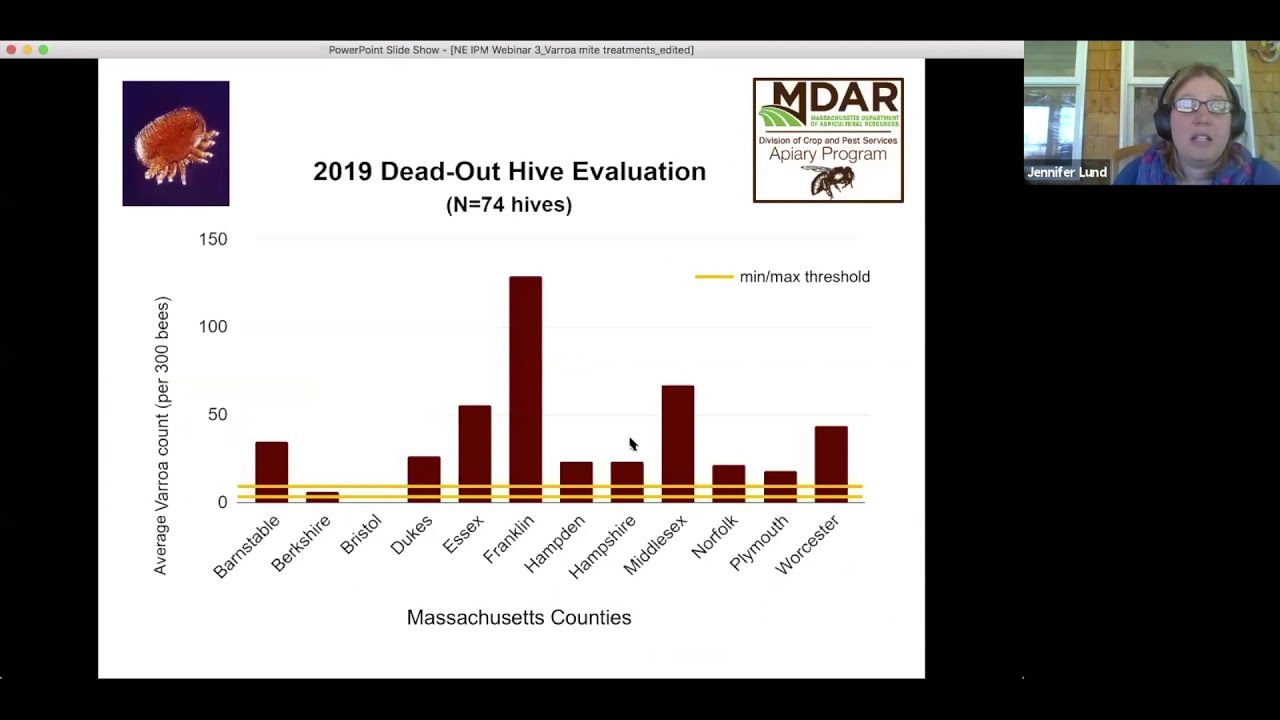The width and height of the screenshot is (1280, 720).
Task: Click the "150" y-axis value
Action: pyautogui.click(x=213, y=239)
